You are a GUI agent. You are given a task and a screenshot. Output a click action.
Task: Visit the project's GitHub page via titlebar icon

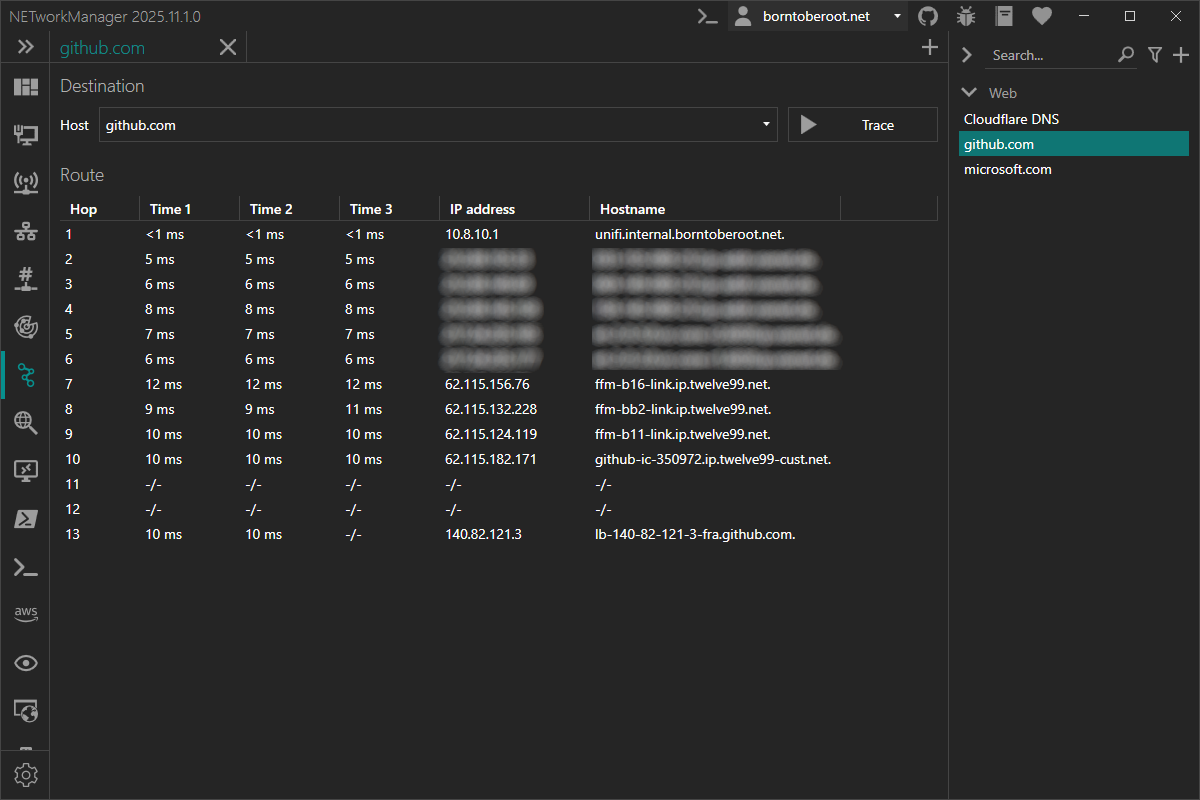point(927,16)
